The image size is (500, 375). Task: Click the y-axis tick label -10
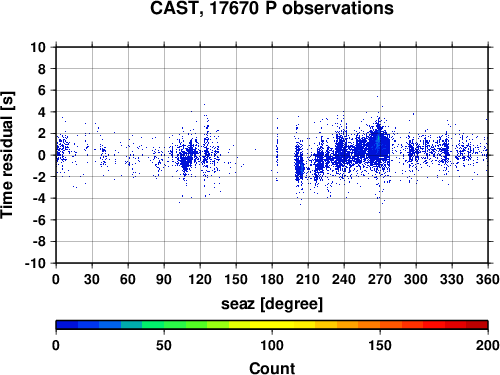pos(35,263)
